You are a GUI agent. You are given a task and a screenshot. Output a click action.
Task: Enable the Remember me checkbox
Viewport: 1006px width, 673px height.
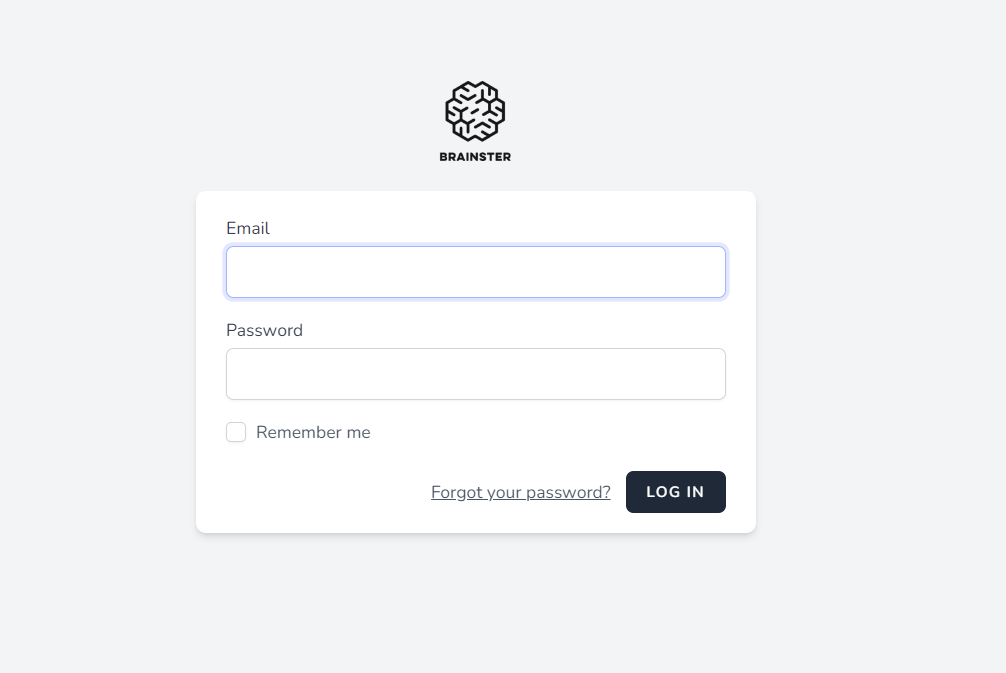click(x=236, y=432)
